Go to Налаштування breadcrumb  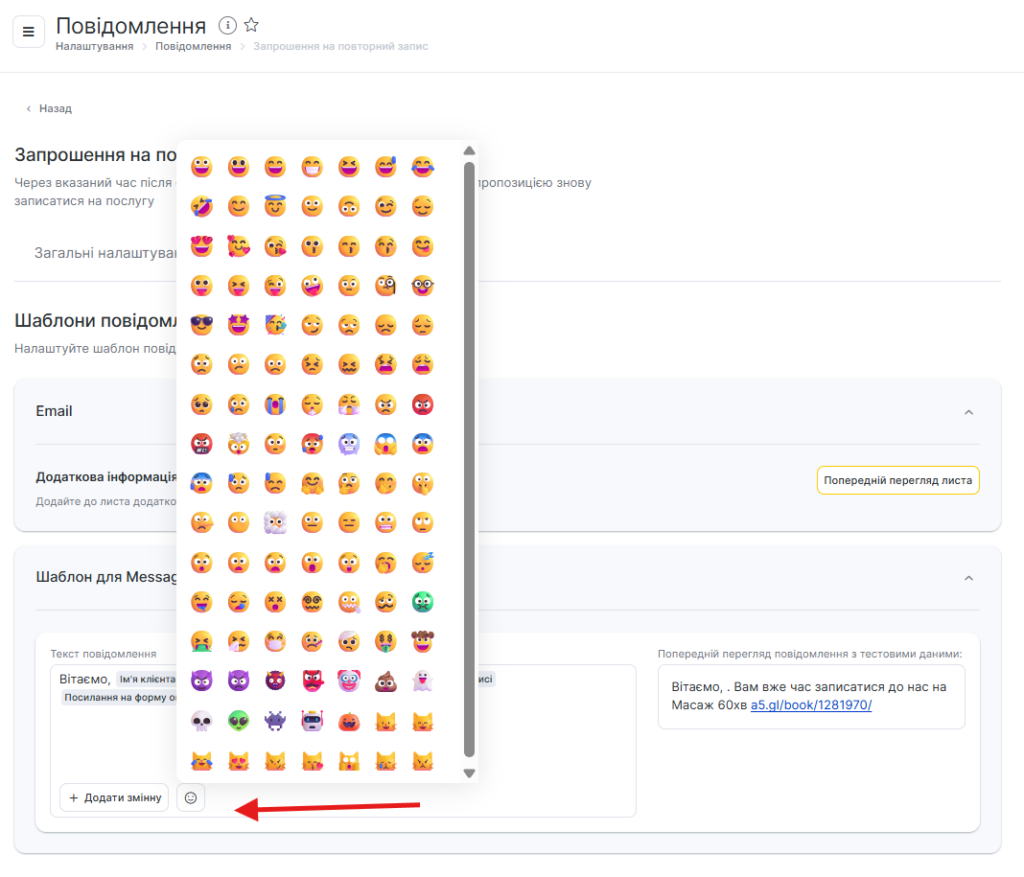point(94,46)
